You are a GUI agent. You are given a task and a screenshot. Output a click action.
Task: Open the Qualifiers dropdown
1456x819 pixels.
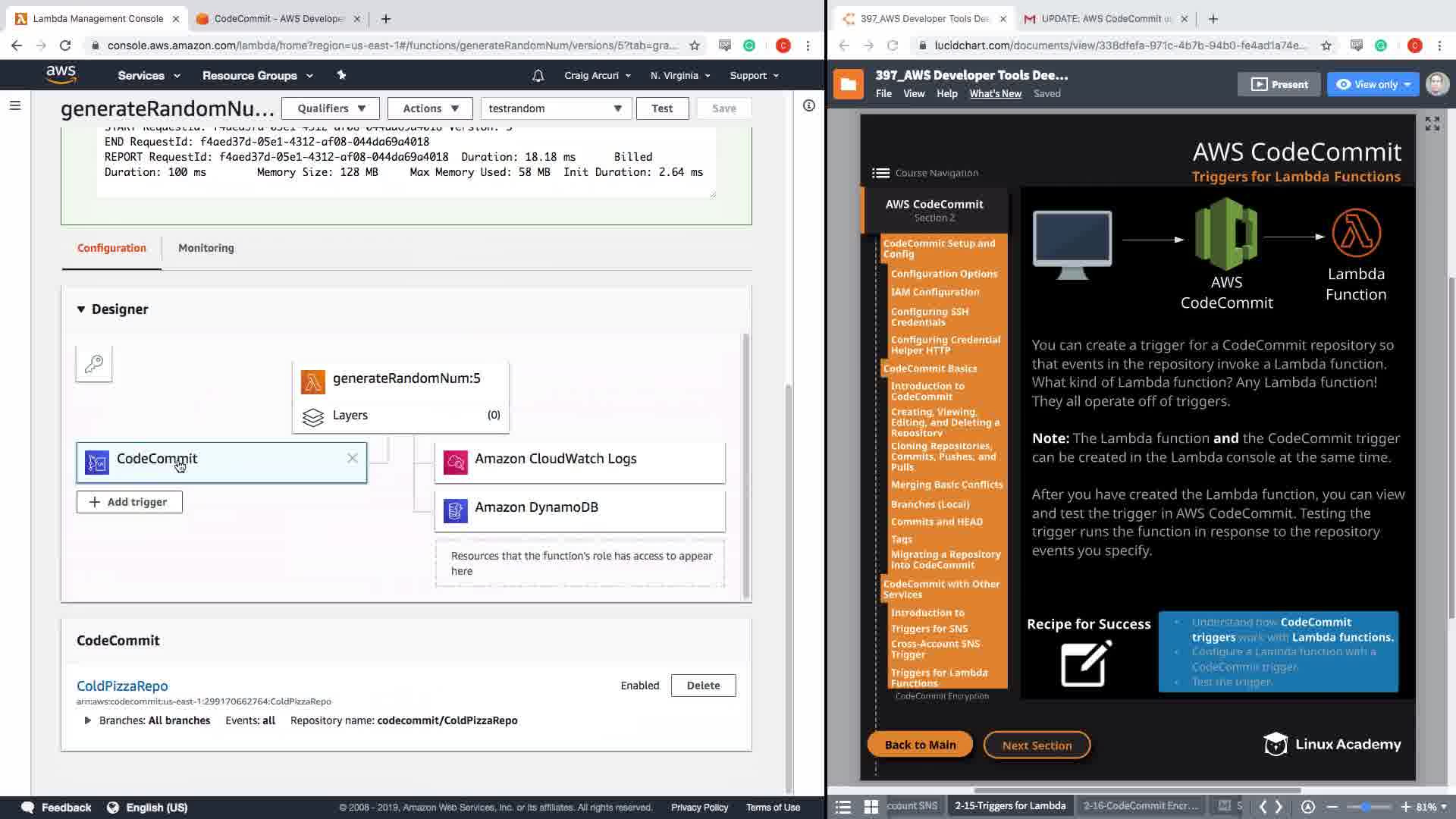pyautogui.click(x=331, y=108)
